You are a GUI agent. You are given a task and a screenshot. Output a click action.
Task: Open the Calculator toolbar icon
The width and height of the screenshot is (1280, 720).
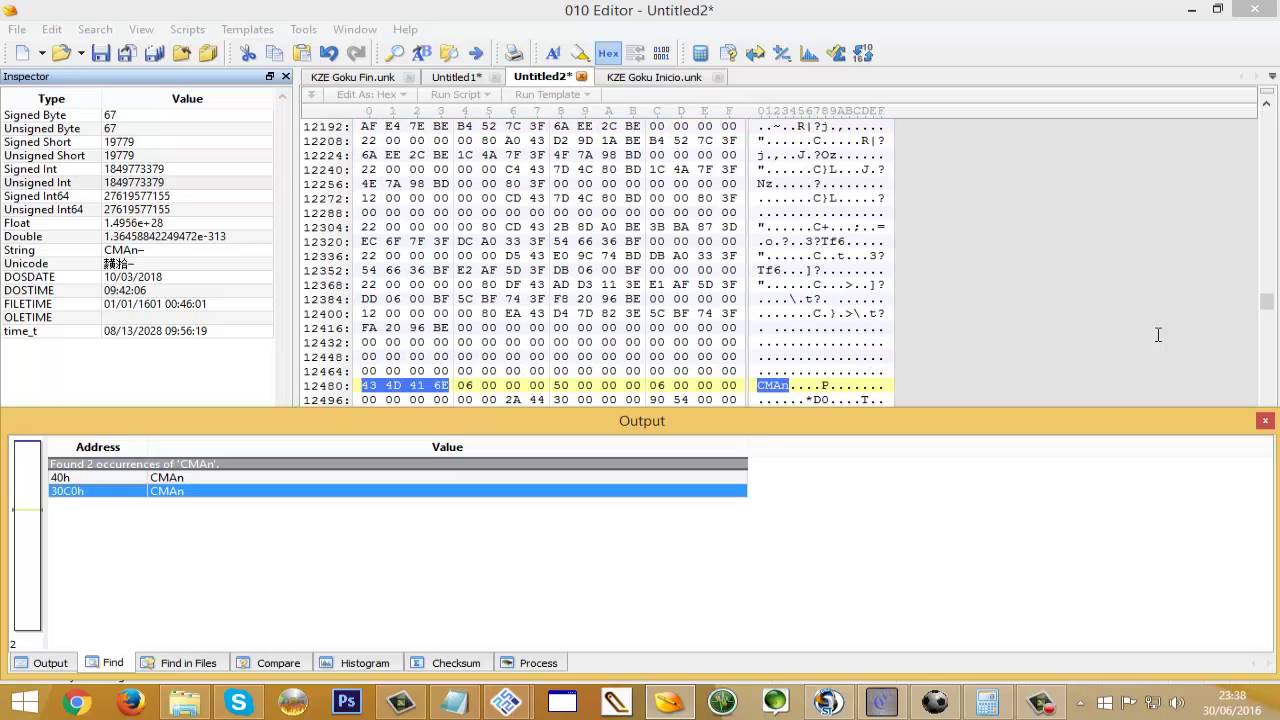701,53
